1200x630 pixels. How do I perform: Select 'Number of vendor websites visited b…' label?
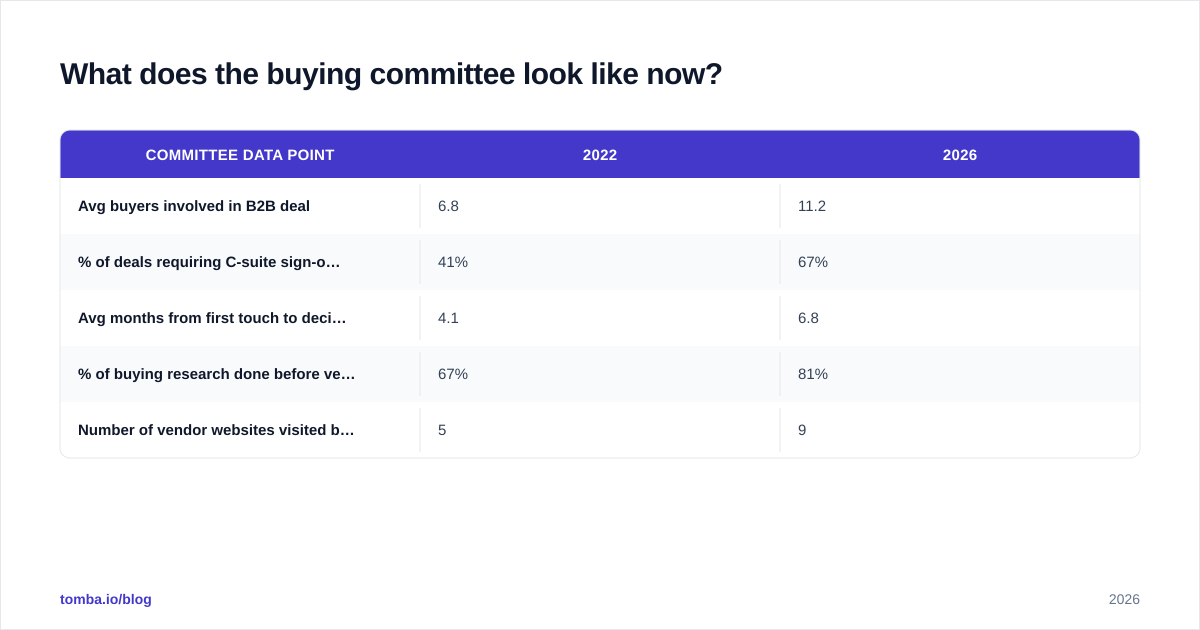pos(216,430)
